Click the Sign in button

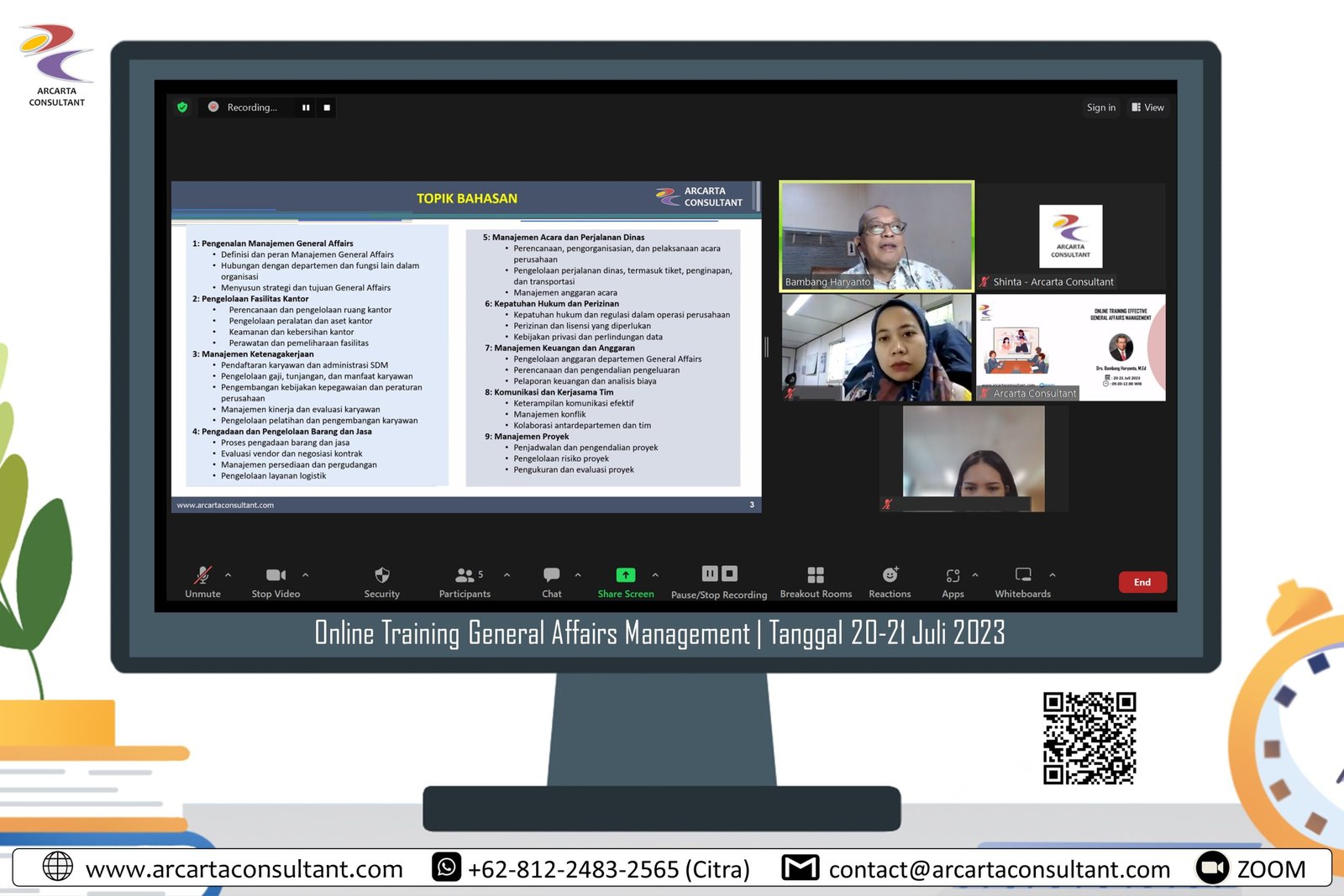tap(1100, 107)
